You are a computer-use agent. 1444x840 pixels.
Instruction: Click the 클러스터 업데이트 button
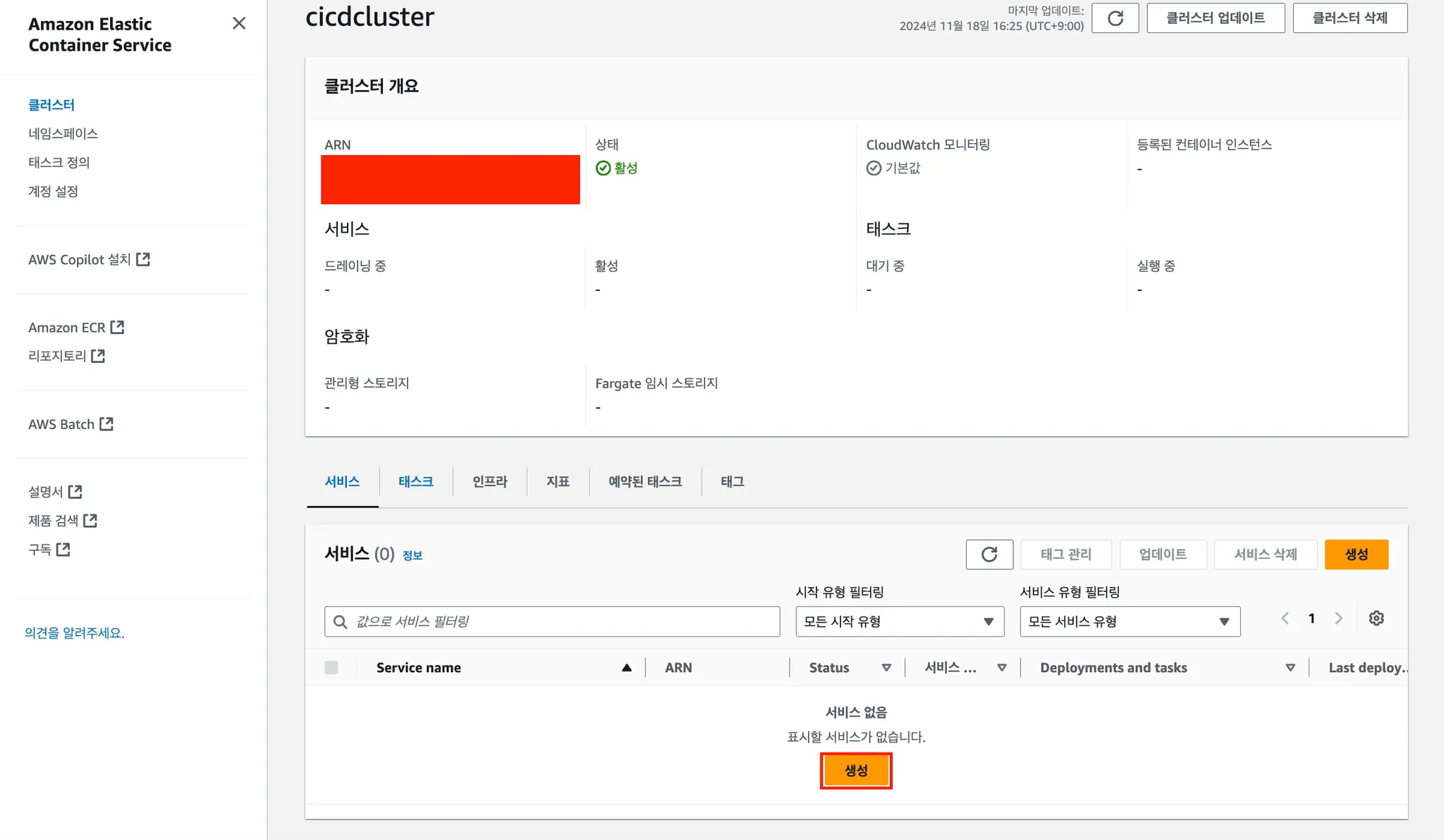1216,18
